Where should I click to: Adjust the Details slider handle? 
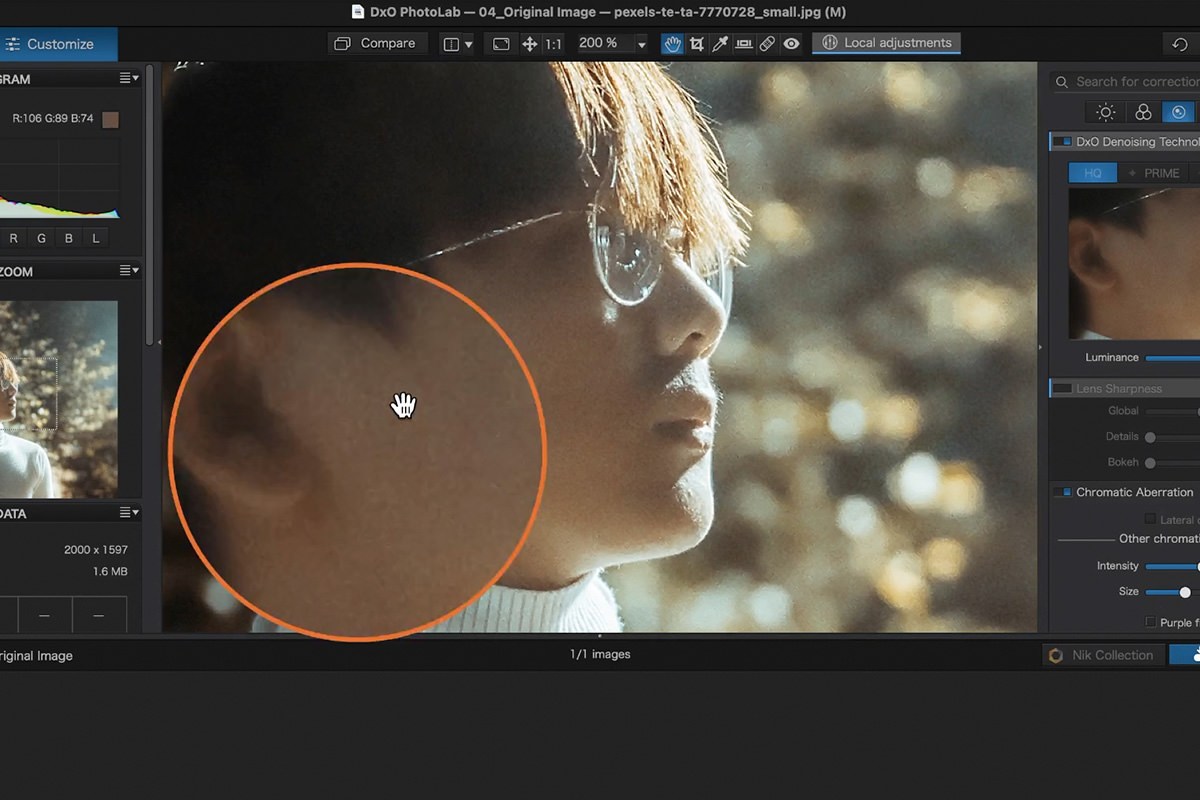(1150, 437)
